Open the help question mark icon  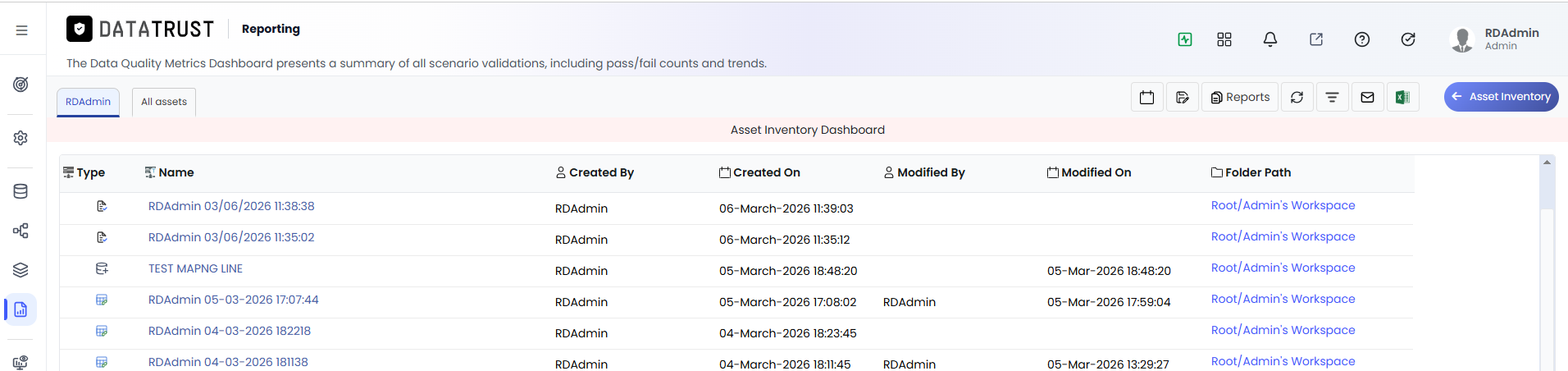pos(1362,39)
